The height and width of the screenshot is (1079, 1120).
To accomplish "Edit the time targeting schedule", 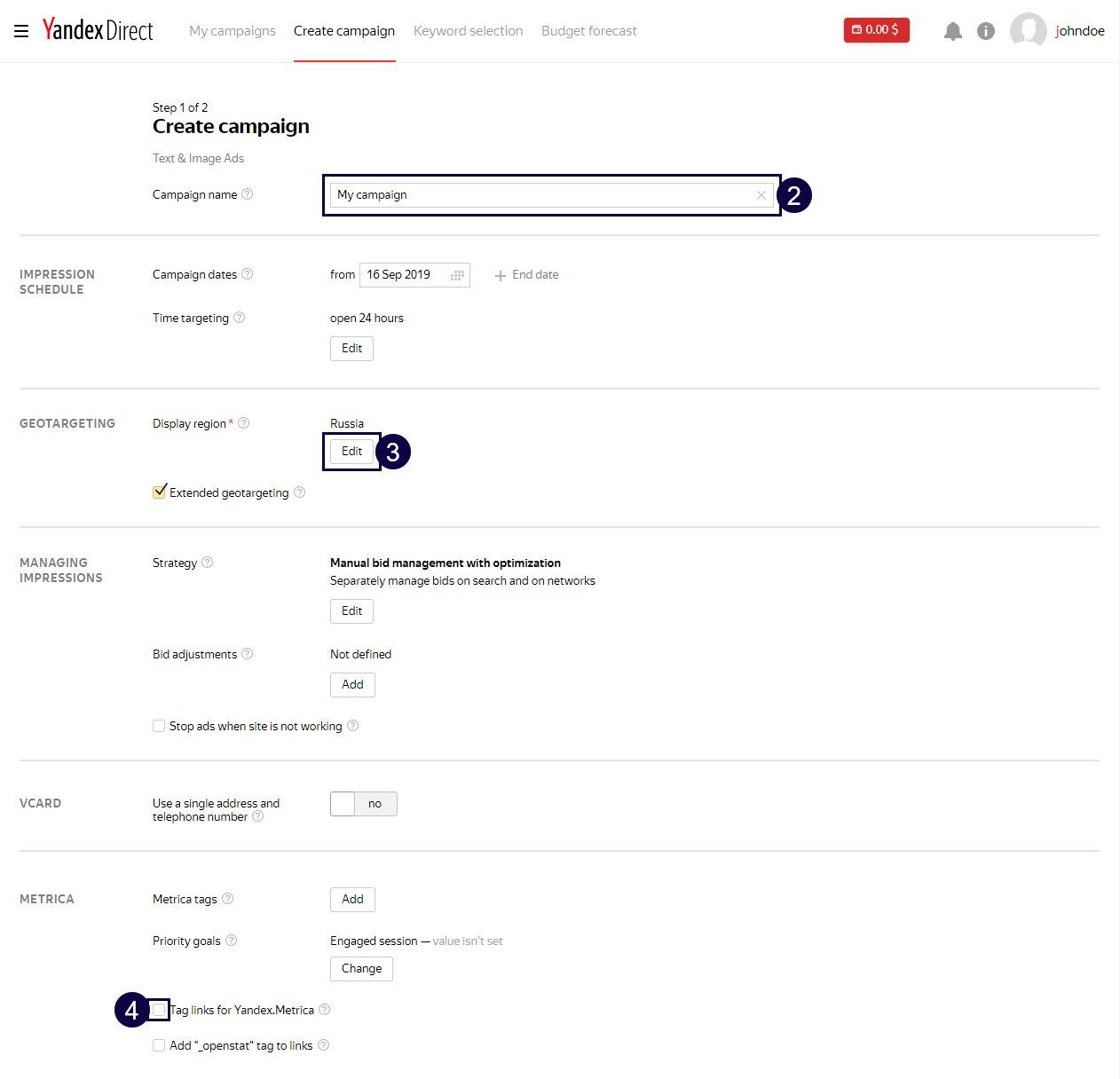I will click(351, 348).
